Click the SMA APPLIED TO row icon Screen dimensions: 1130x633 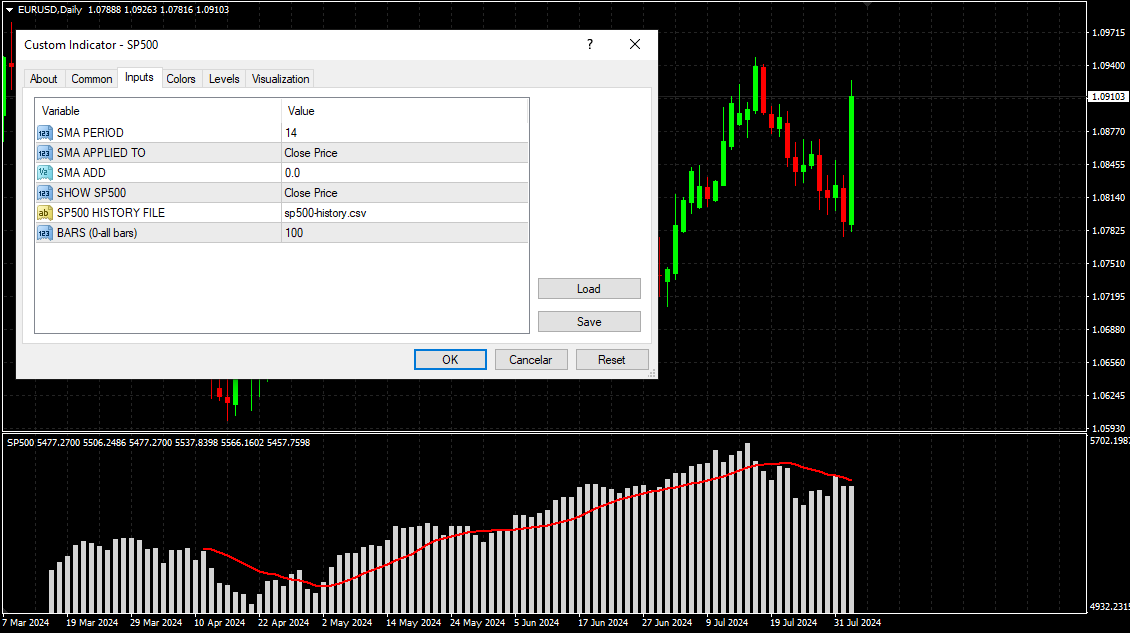(44, 153)
